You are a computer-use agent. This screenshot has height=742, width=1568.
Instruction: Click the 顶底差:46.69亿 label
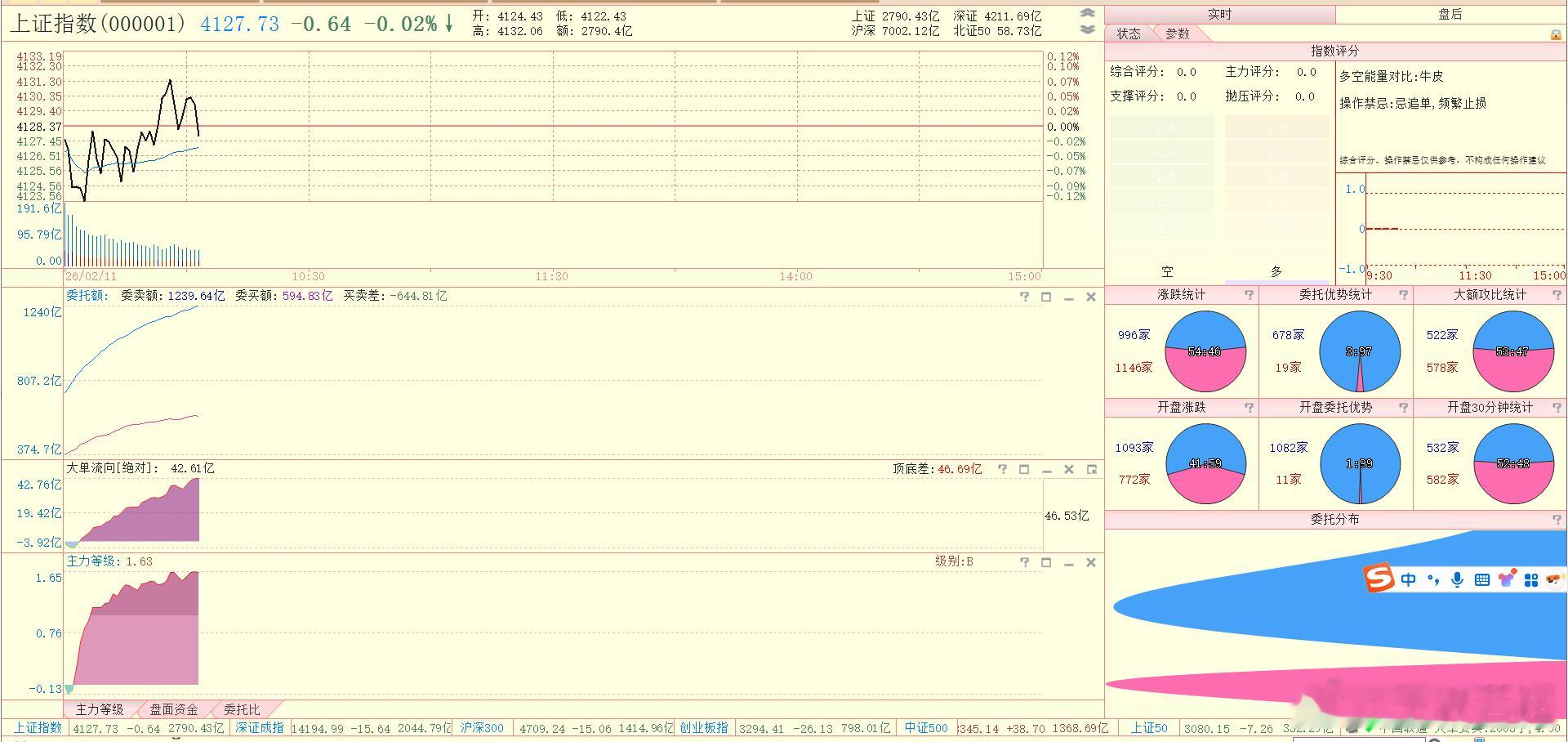[x=937, y=469]
